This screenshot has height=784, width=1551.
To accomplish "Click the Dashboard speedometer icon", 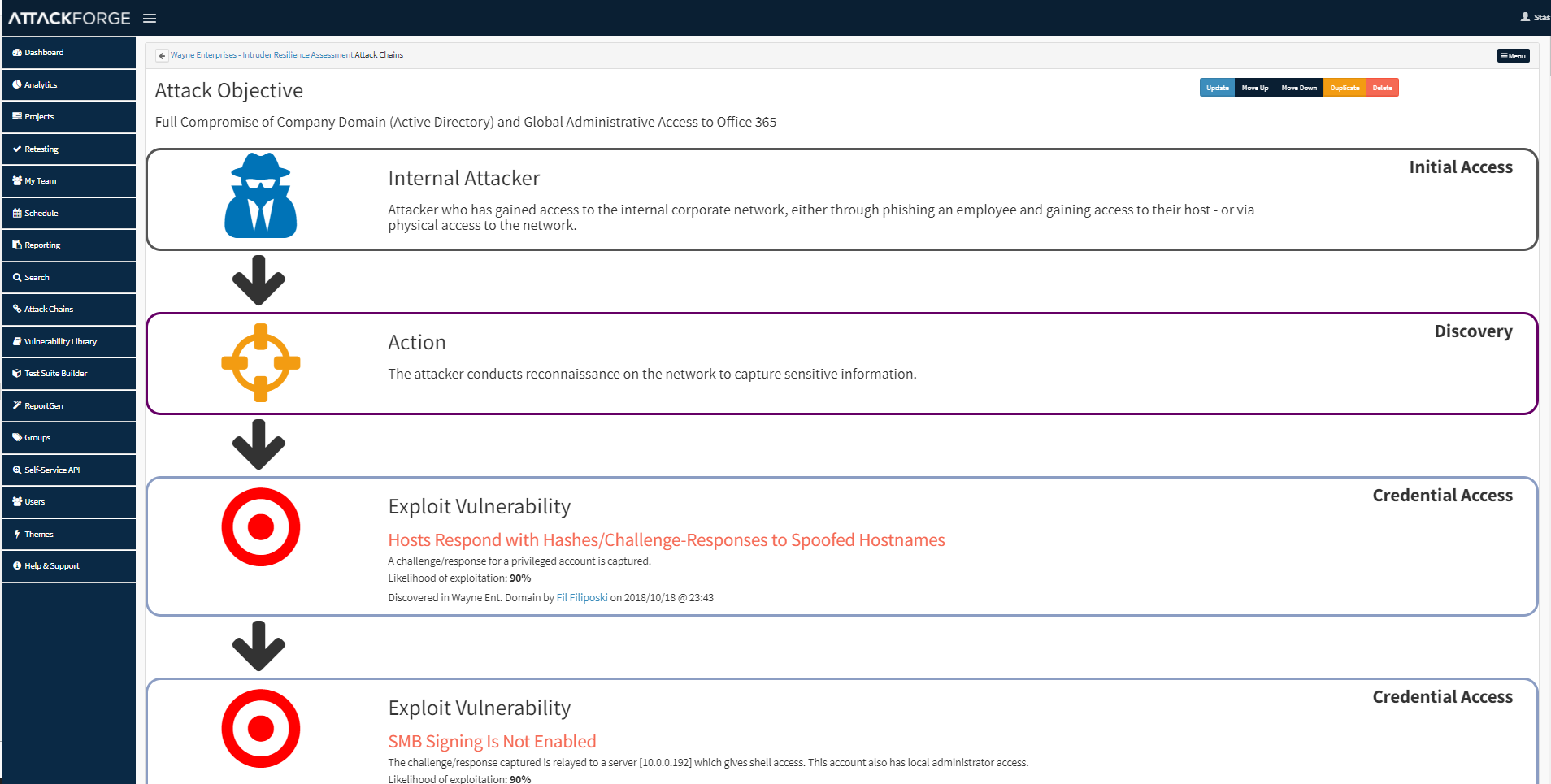I will (17, 53).
